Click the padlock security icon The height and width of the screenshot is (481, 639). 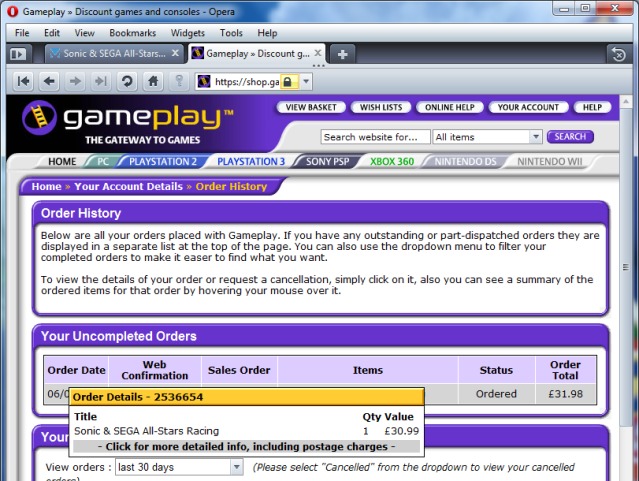(286, 81)
